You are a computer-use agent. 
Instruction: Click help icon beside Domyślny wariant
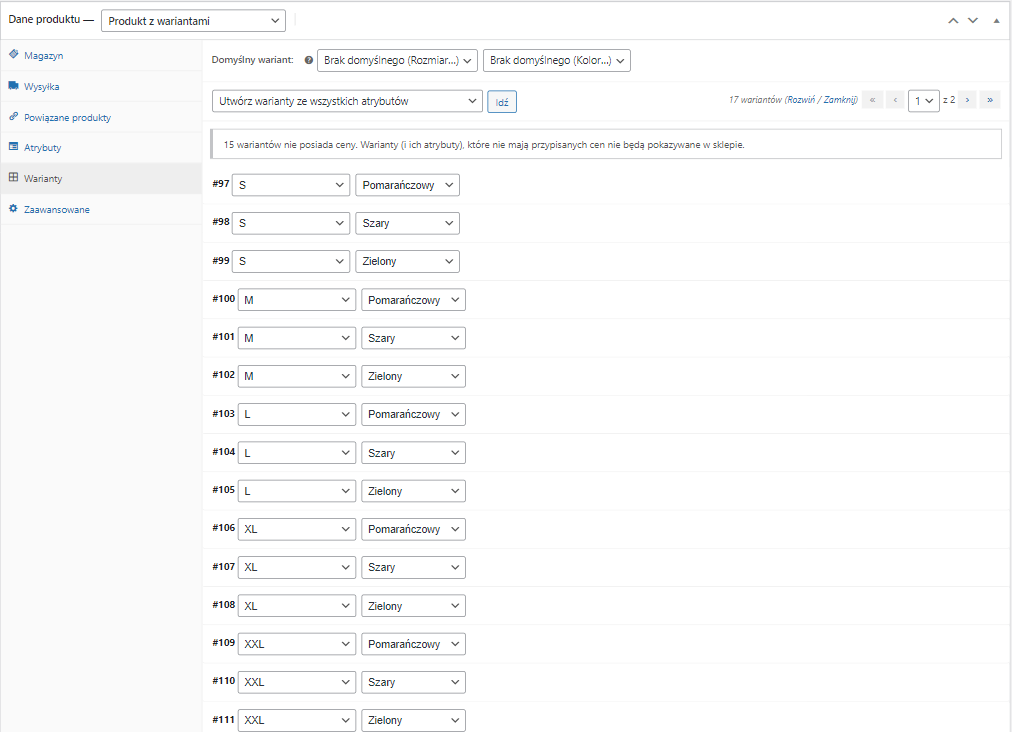(308, 61)
